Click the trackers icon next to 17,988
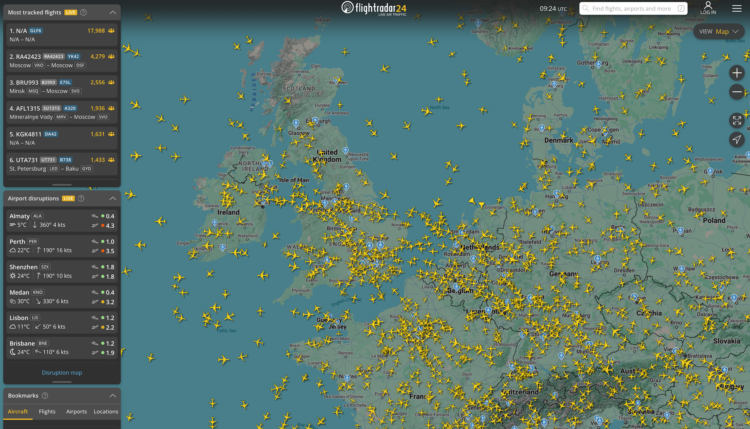 (111, 31)
